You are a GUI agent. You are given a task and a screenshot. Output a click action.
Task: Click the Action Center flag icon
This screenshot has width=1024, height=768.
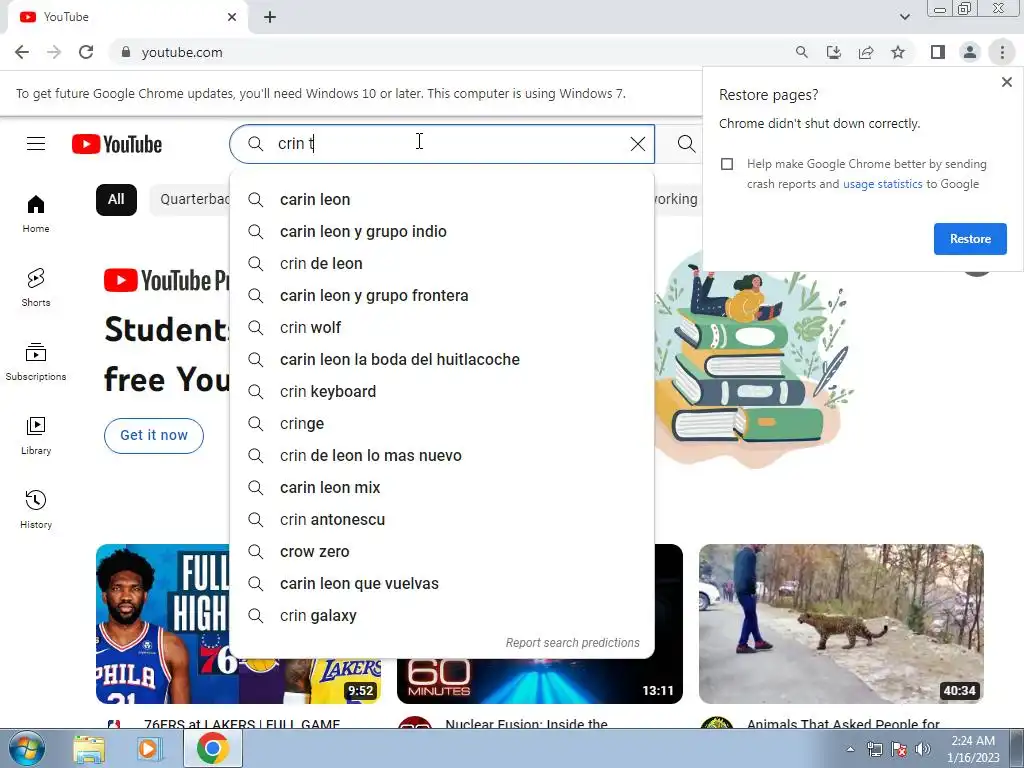point(899,749)
